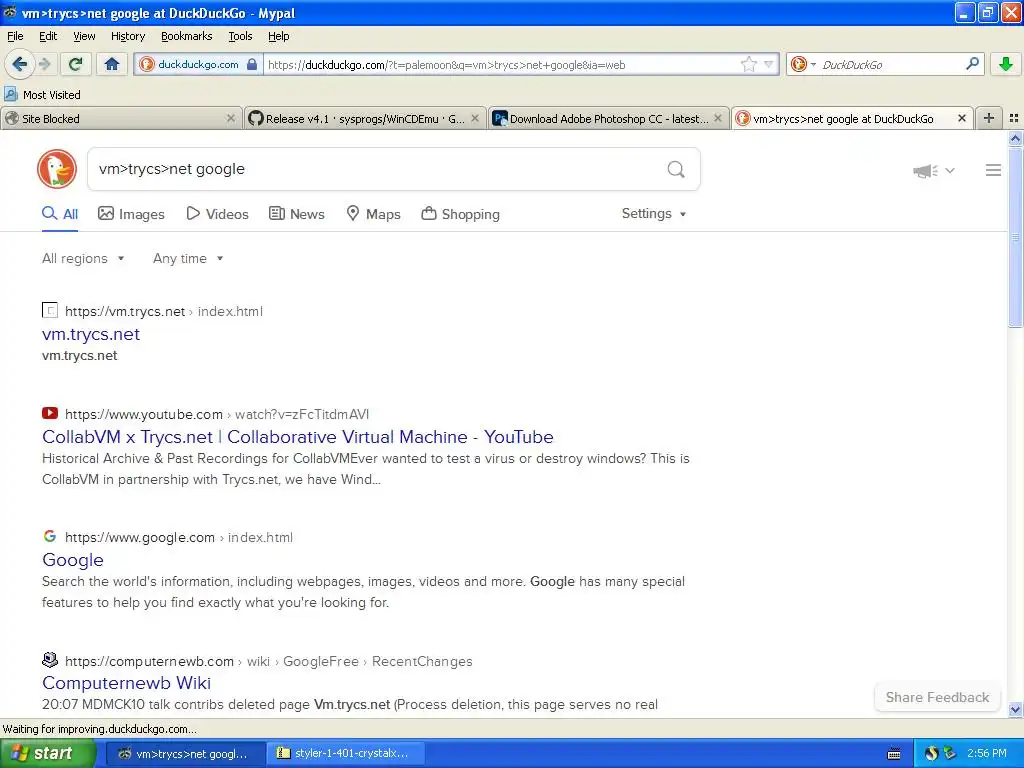The width and height of the screenshot is (1024, 768).
Task: Select the Images results tab
Action: tap(131, 214)
